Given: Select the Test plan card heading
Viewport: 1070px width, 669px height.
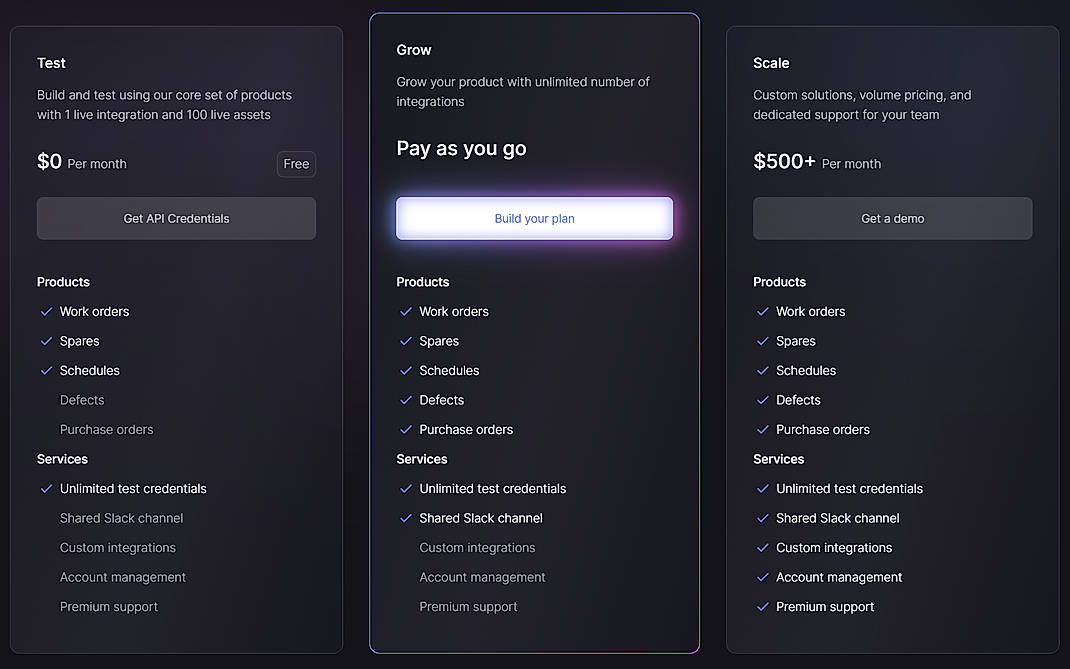Looking at the screenshot, I should [51, 63].
